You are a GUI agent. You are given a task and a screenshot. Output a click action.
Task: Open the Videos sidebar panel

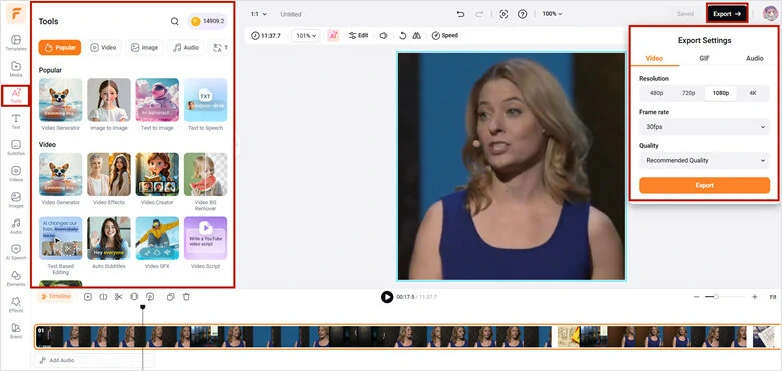(x=15, y=174)
